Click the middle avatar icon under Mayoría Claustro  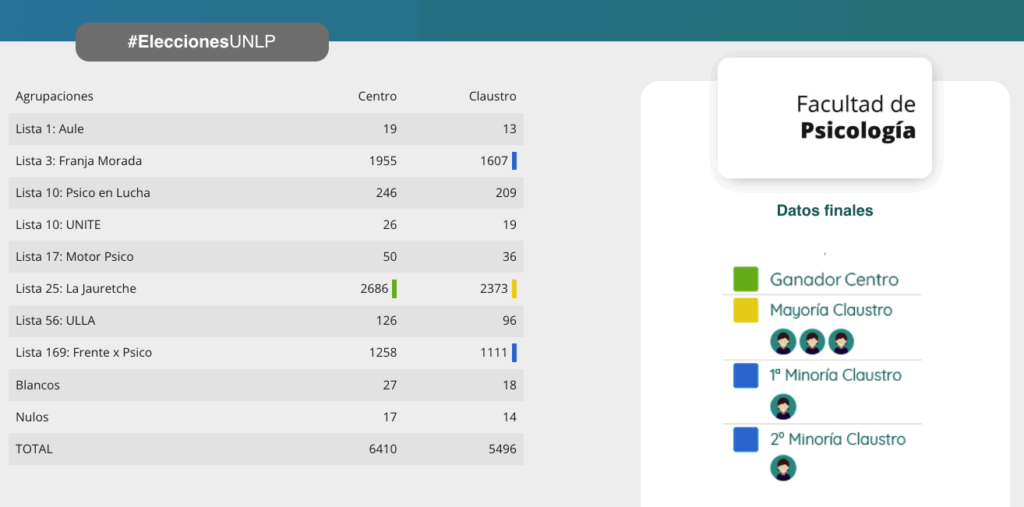click(x=812, y=342)
